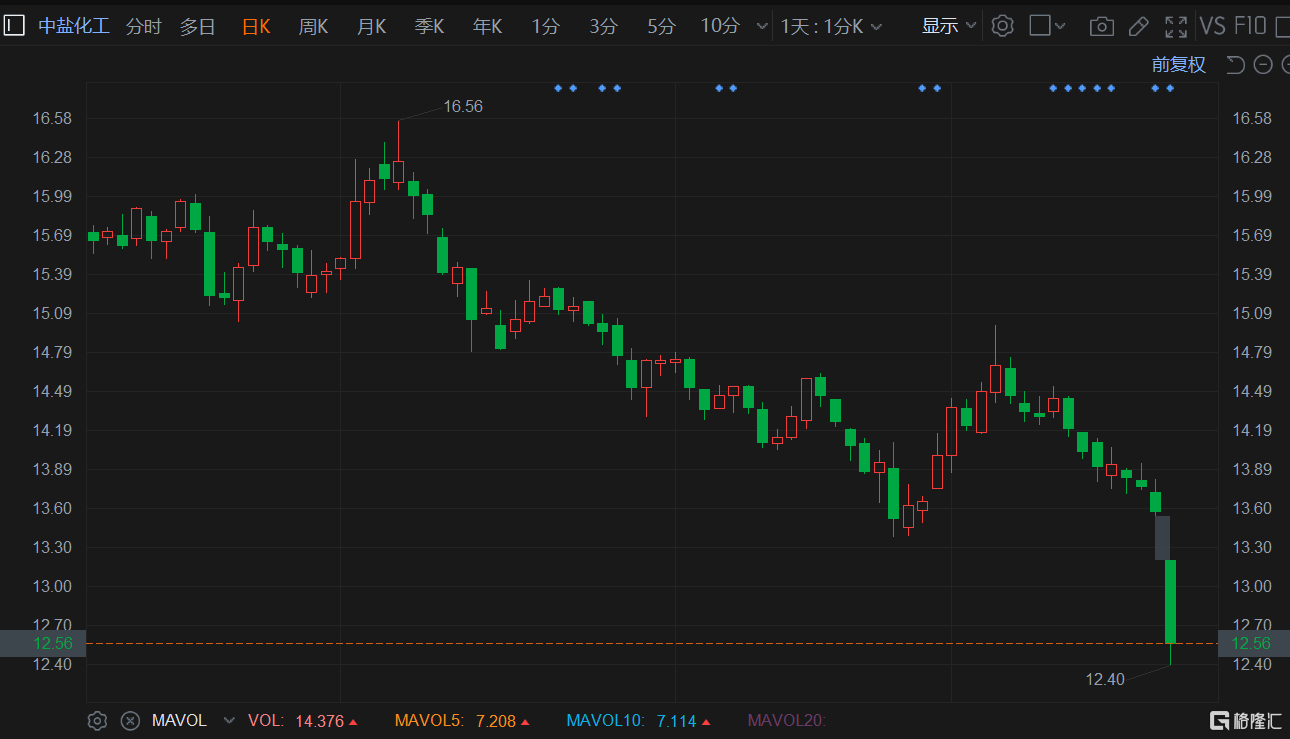The width and height of the screenshot is (1290, 739).
Task: Select the last long green candlestick
Action: (1170, 601)
